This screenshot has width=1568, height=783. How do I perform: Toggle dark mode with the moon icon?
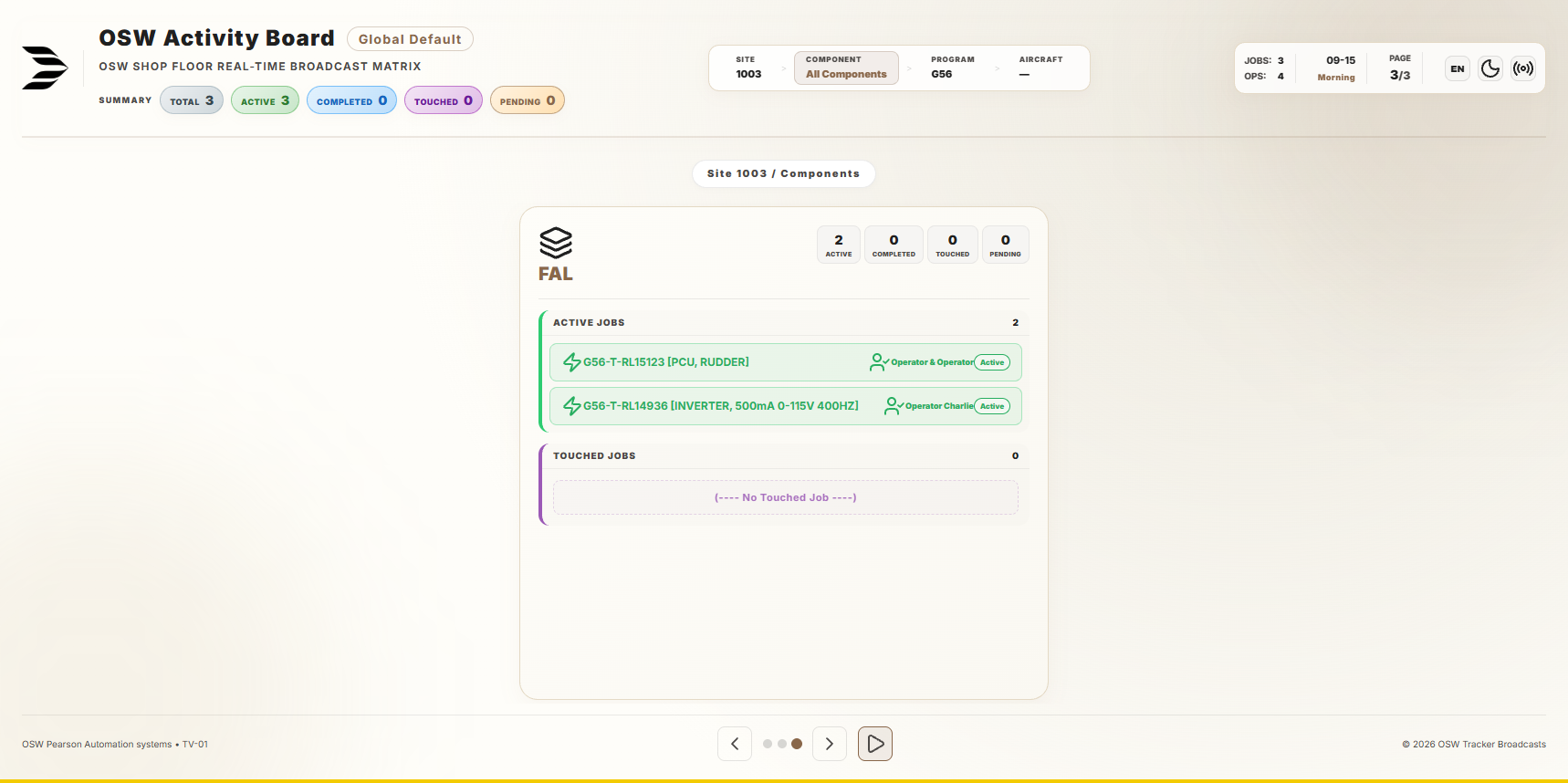coord(1490,68)
